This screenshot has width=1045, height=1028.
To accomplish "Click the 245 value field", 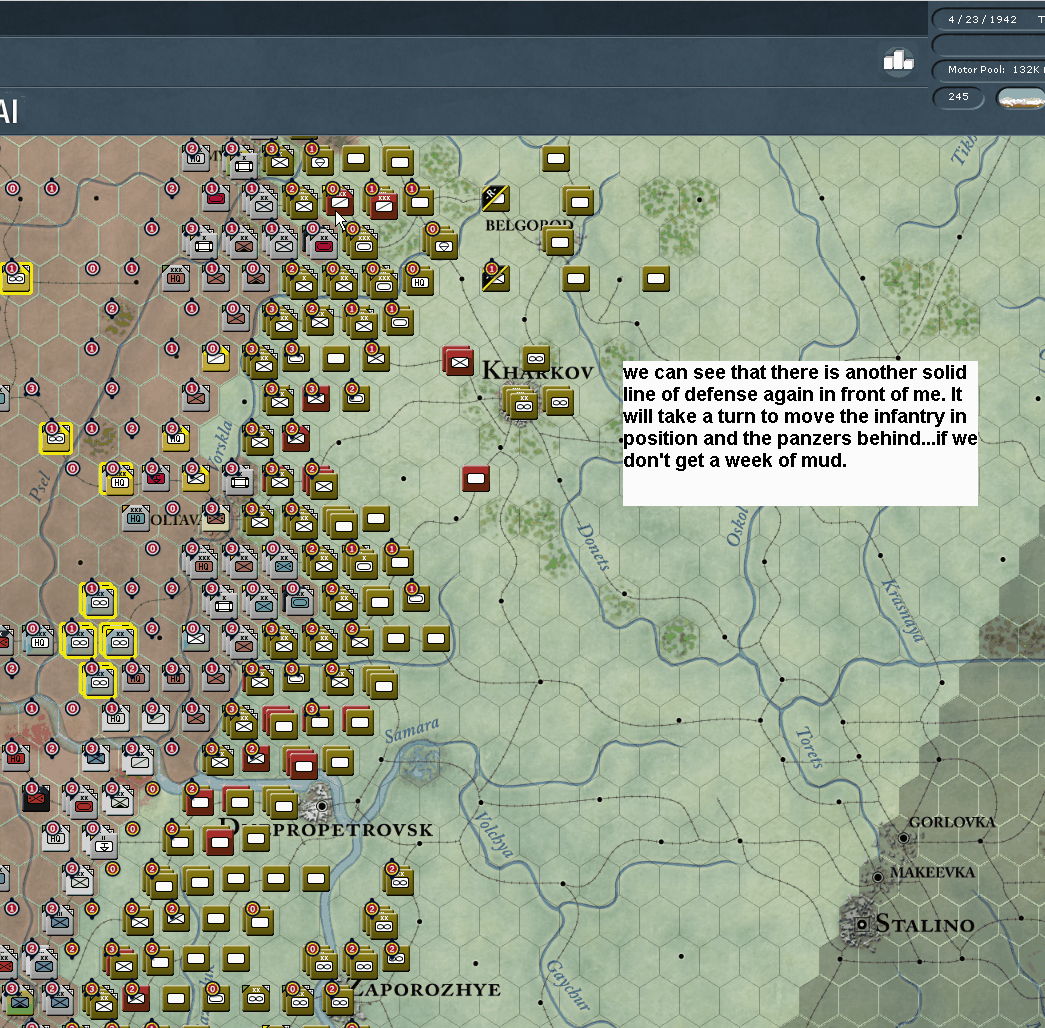I will click(x=958, y=97).
